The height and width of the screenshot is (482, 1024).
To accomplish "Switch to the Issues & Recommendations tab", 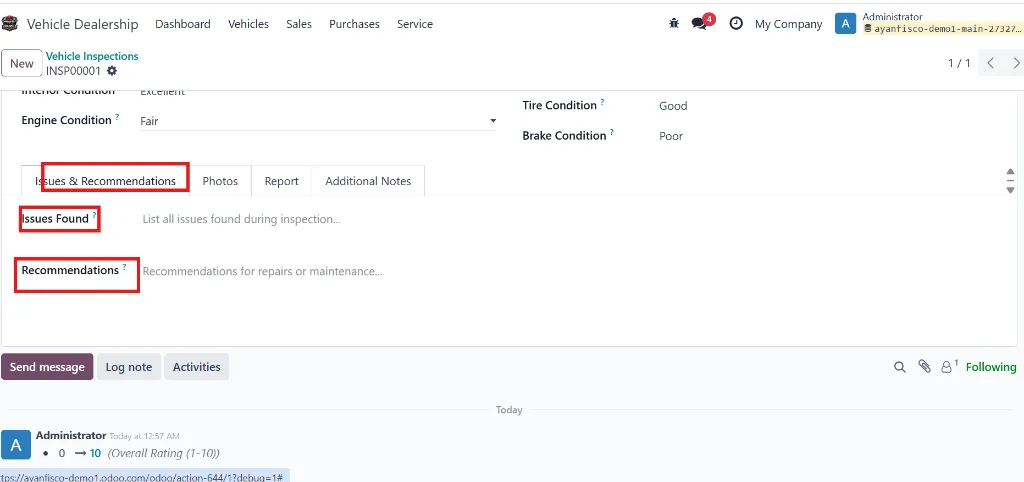I will [105, 181].
